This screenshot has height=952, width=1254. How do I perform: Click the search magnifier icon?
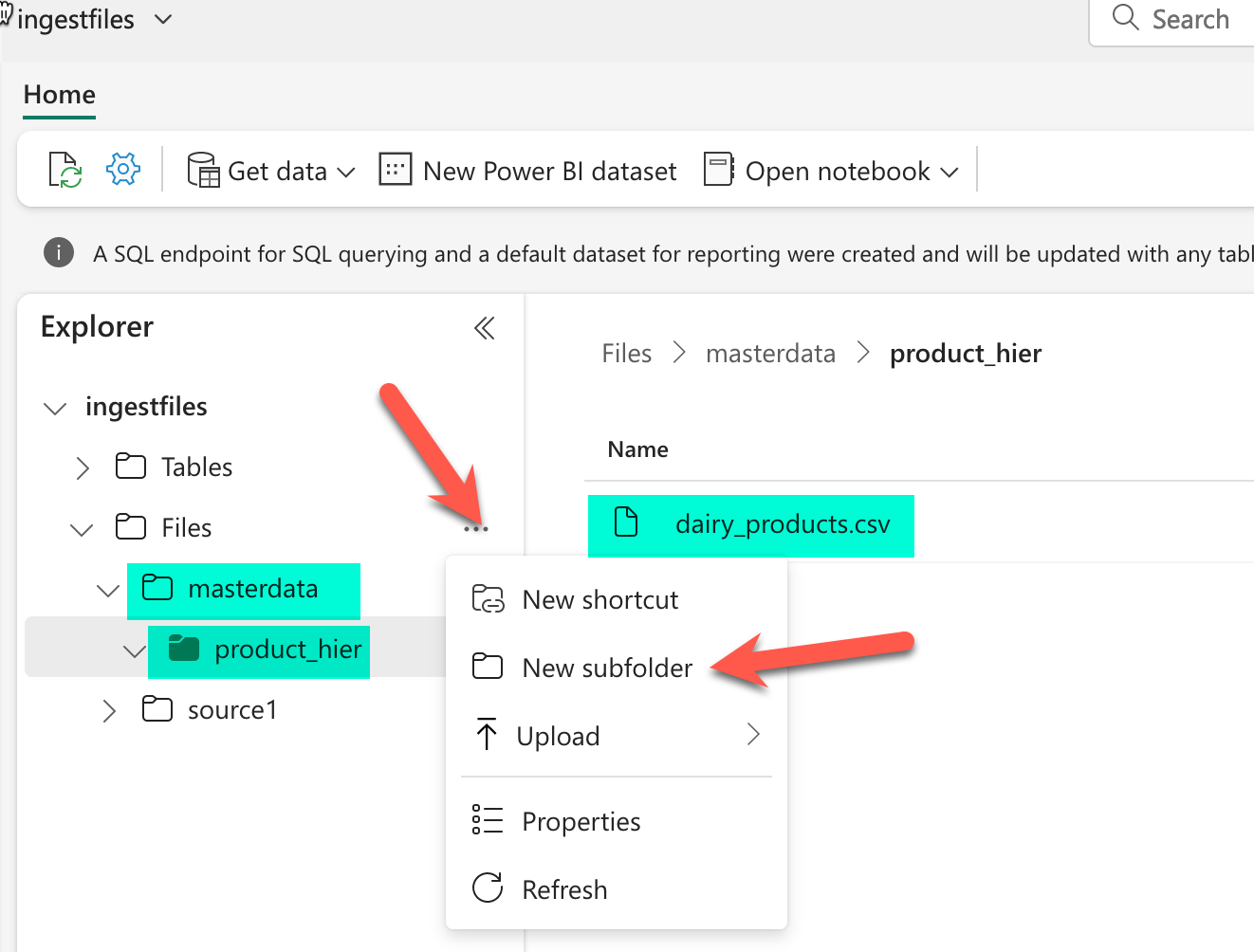(x=1125, y=17)
